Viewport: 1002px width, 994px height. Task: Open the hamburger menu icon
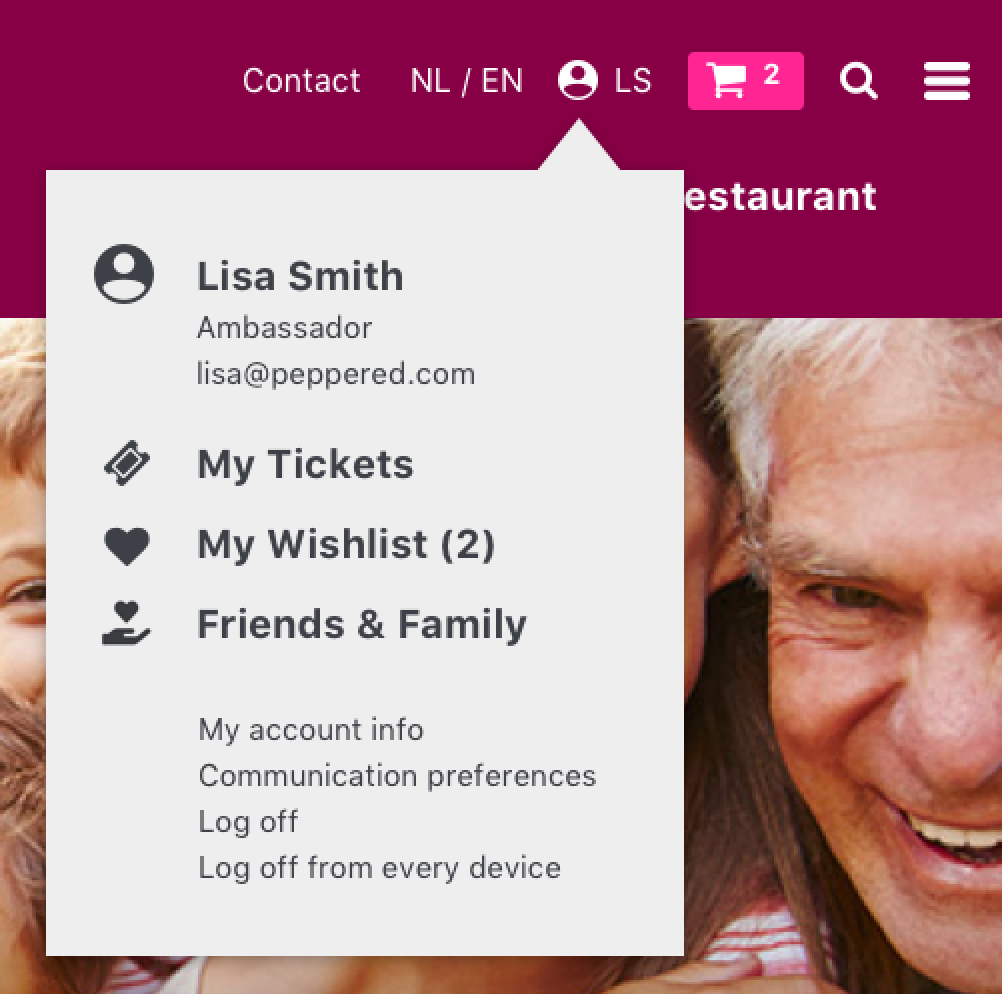[946, 81]
